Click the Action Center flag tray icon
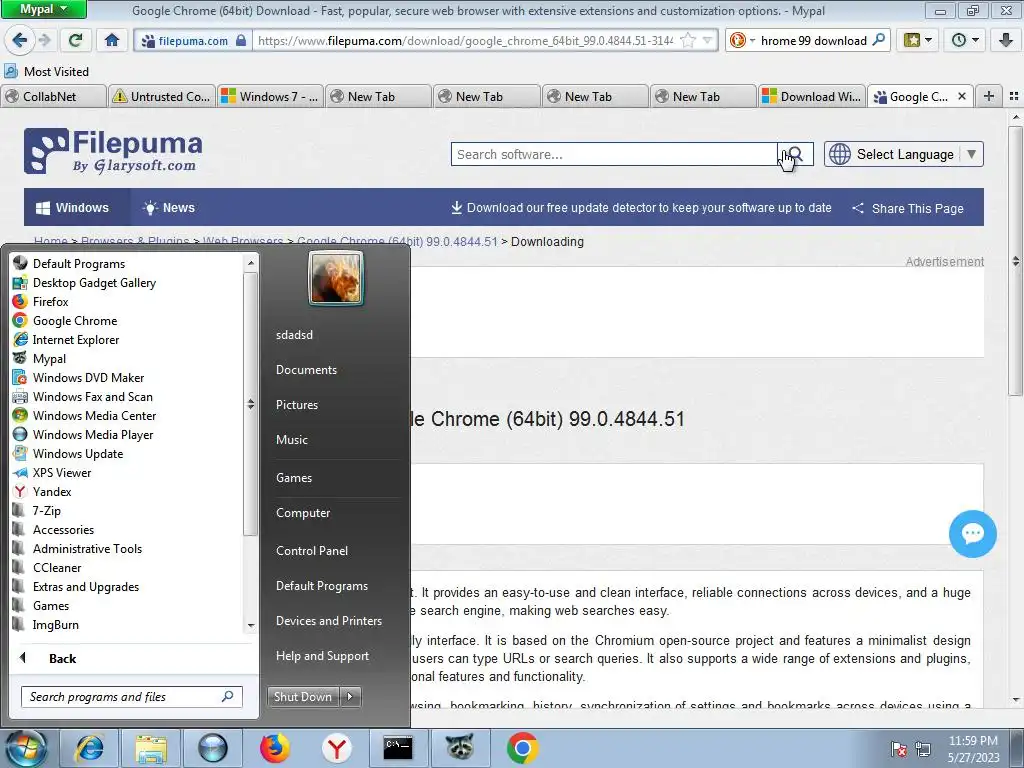 click(x=899, y=749)
